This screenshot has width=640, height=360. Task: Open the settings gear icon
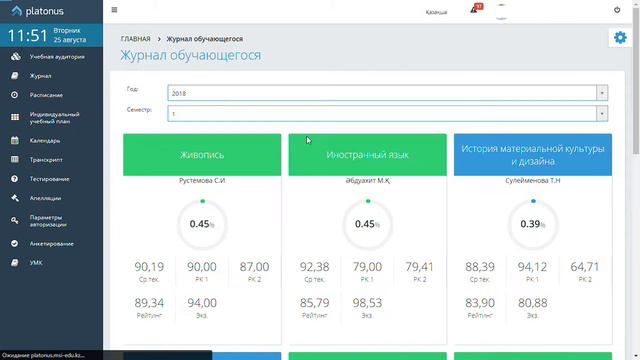click(620, 38)
